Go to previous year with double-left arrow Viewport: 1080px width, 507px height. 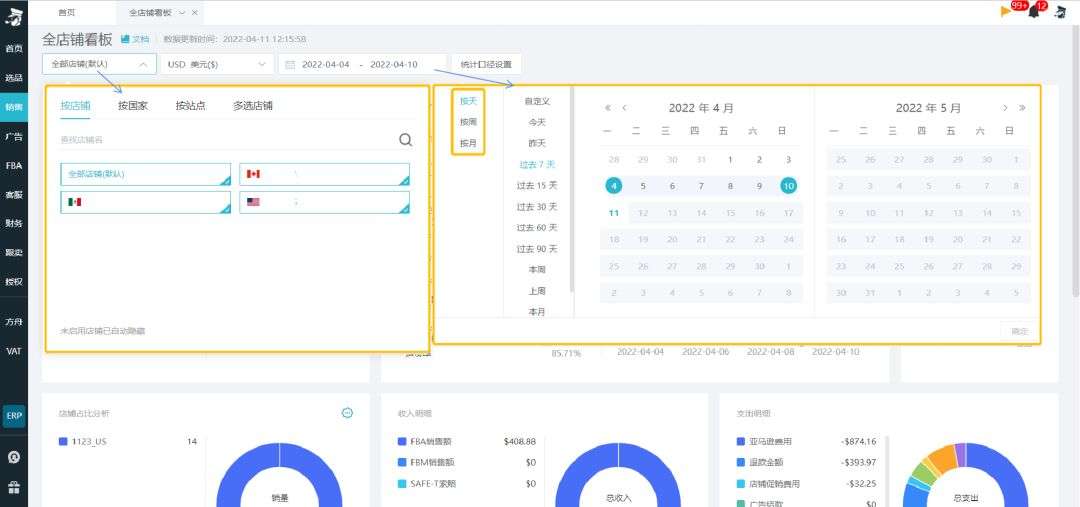pos(608,108)
